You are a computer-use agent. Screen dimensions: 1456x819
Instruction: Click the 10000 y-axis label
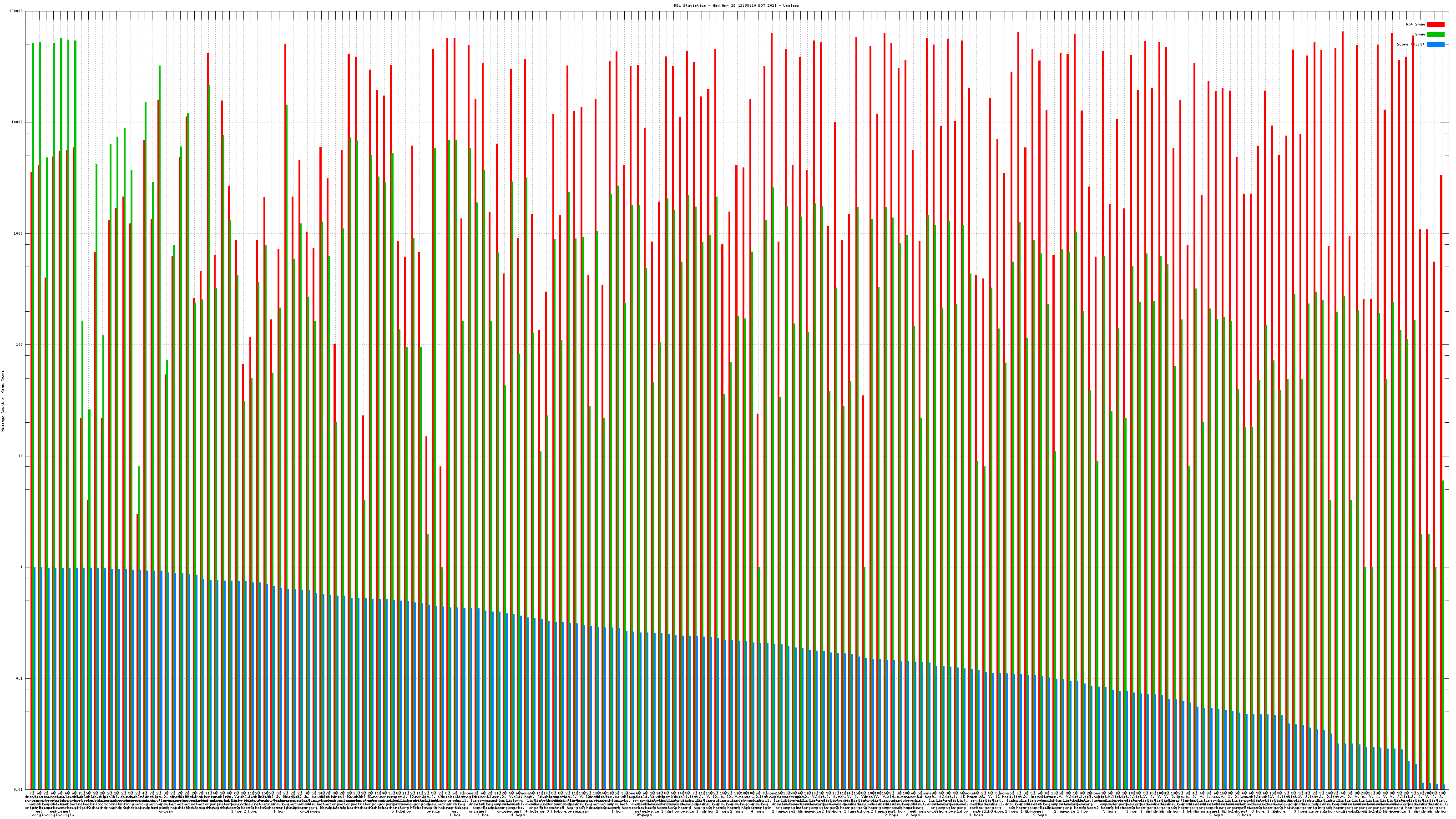(x=18, y=122)
